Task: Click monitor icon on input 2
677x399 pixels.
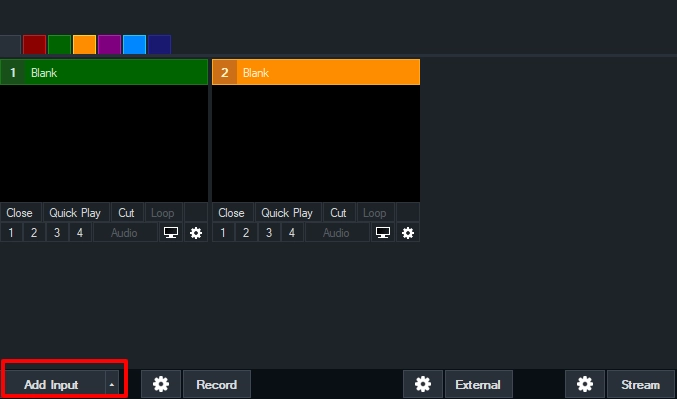Action: click(x=383, y=233)
